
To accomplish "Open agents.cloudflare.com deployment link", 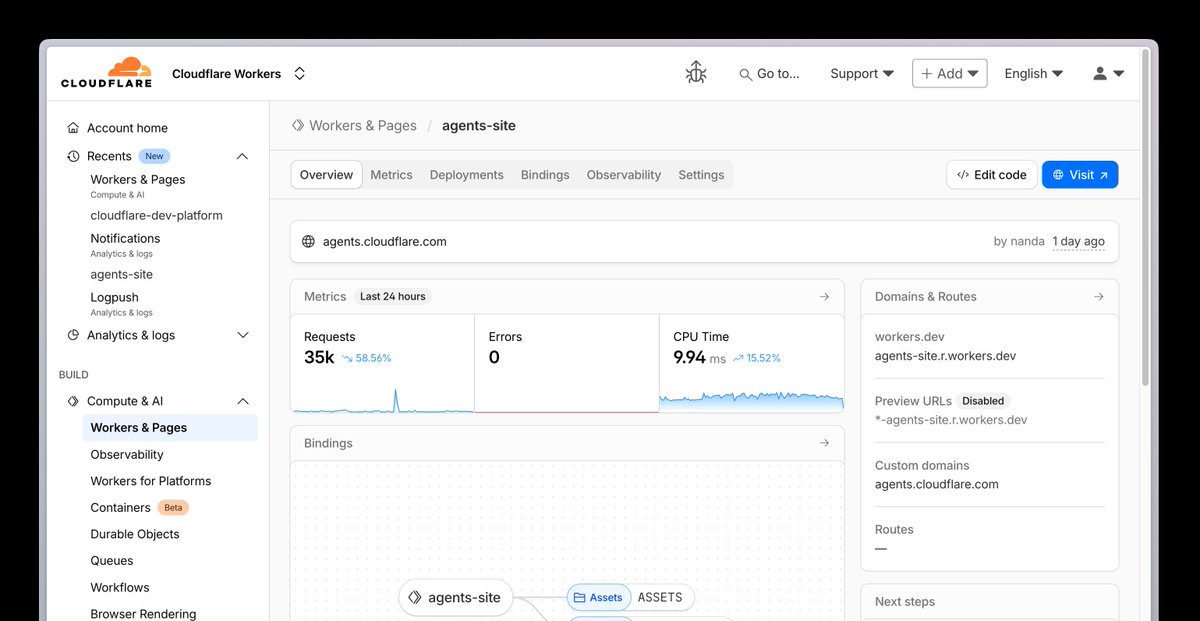I will [x=385, y=241].
